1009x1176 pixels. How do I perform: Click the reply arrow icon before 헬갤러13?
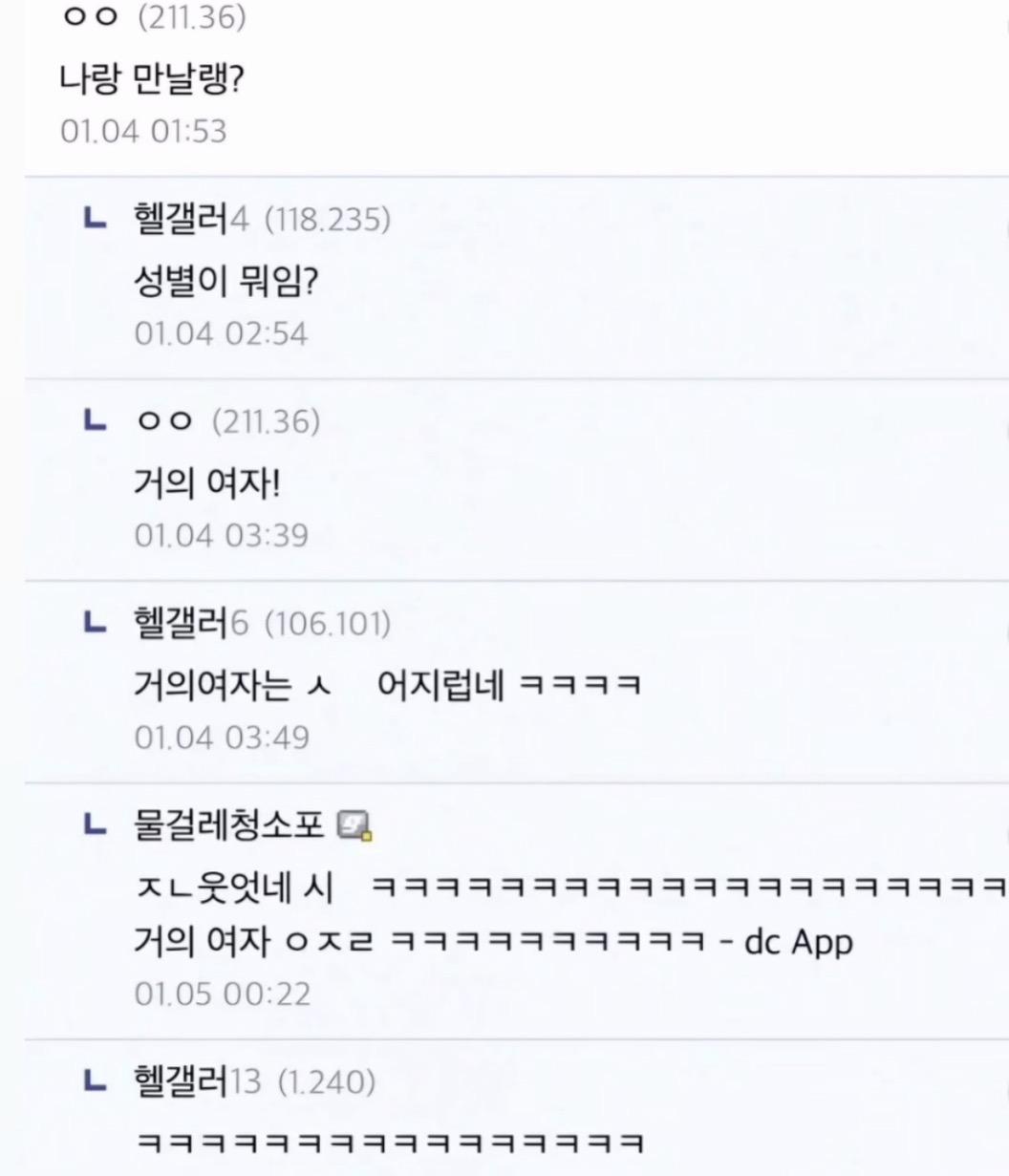coord(95,1081)
